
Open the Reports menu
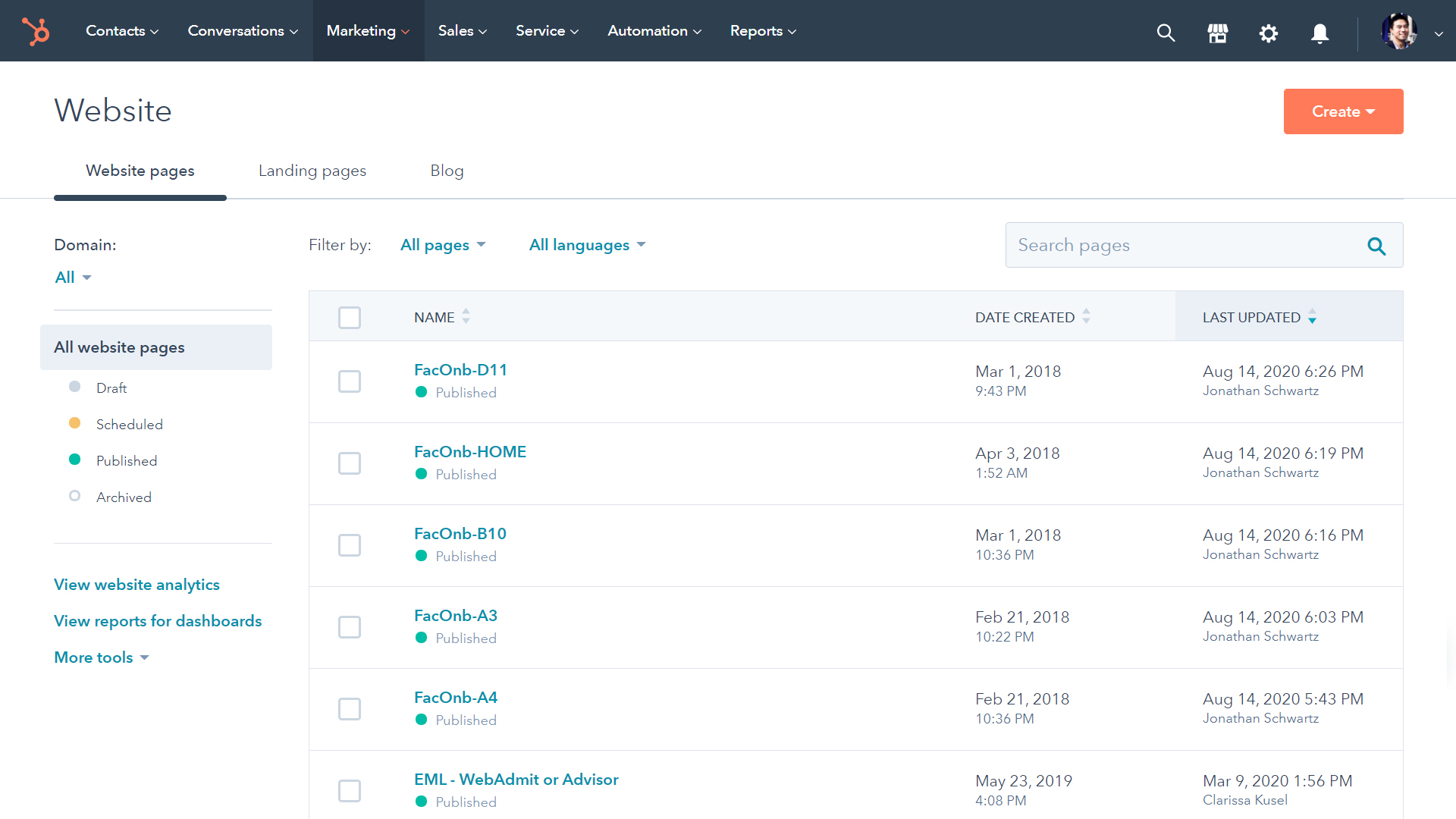tap(763, 31)
